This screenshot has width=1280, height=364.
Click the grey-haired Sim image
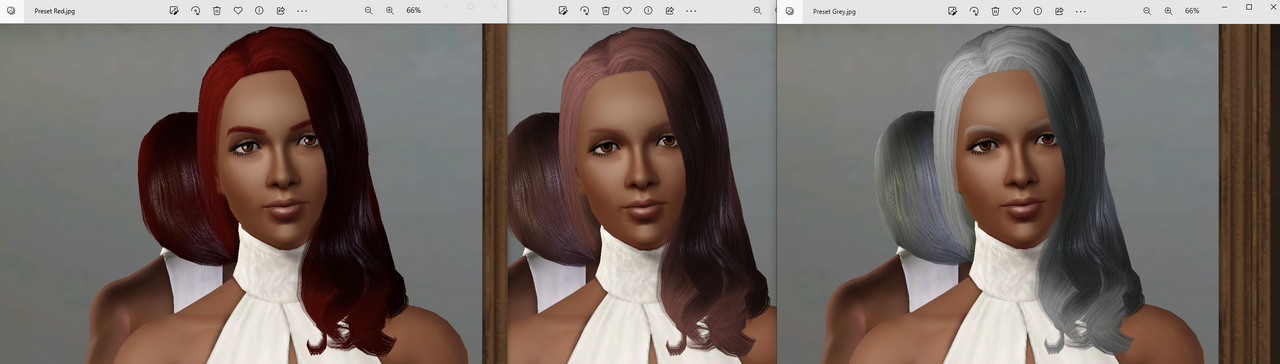click(x=1028, y=193)
